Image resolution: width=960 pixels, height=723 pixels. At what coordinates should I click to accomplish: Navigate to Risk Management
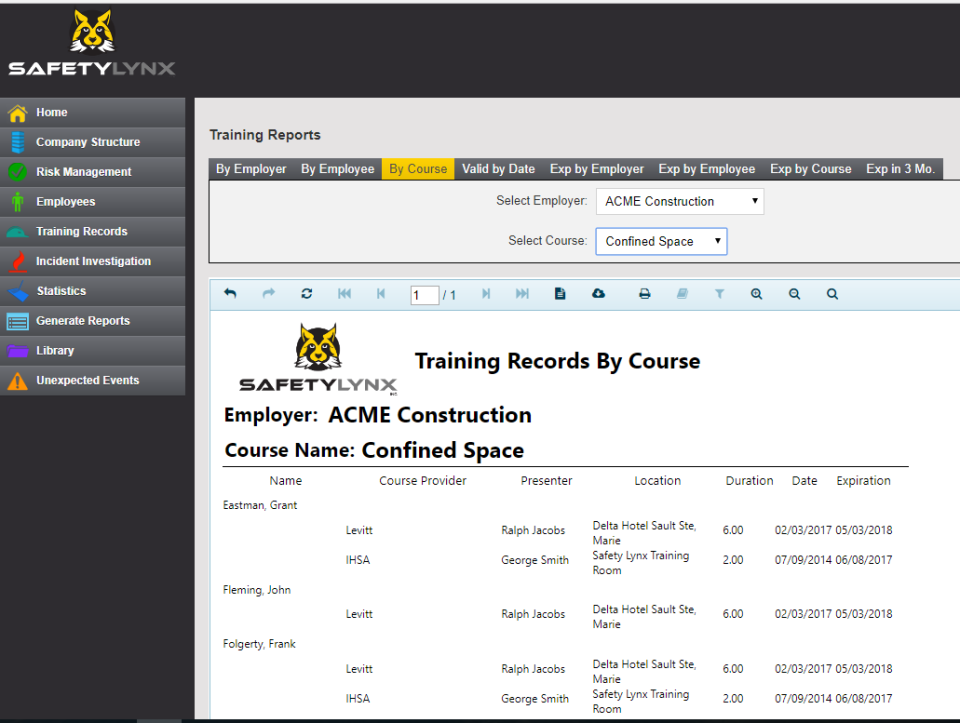(x=92, y=172)
